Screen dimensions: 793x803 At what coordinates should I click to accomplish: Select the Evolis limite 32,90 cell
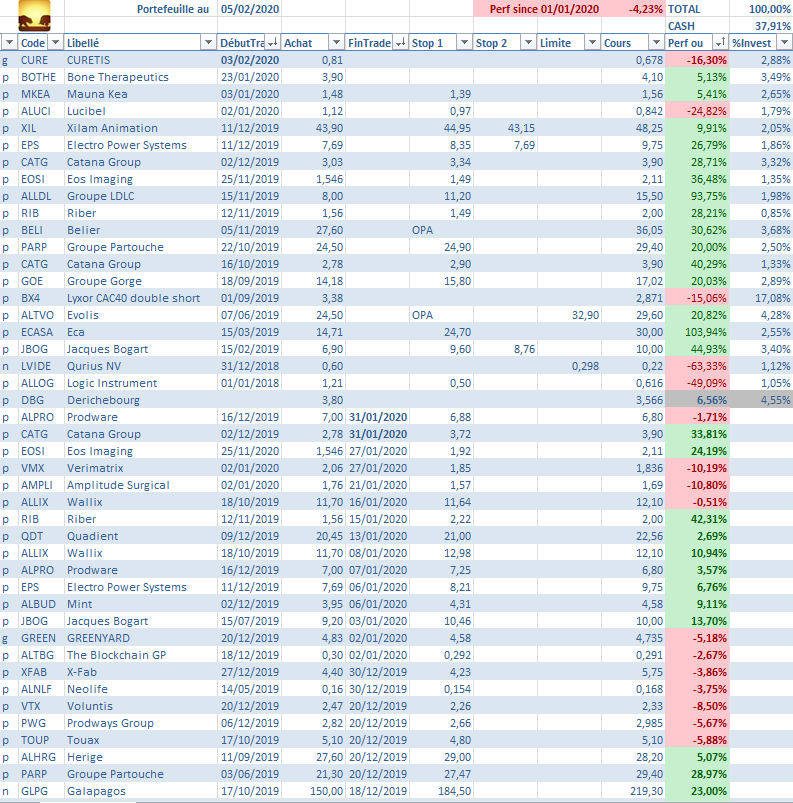click(x=569, y=315)
